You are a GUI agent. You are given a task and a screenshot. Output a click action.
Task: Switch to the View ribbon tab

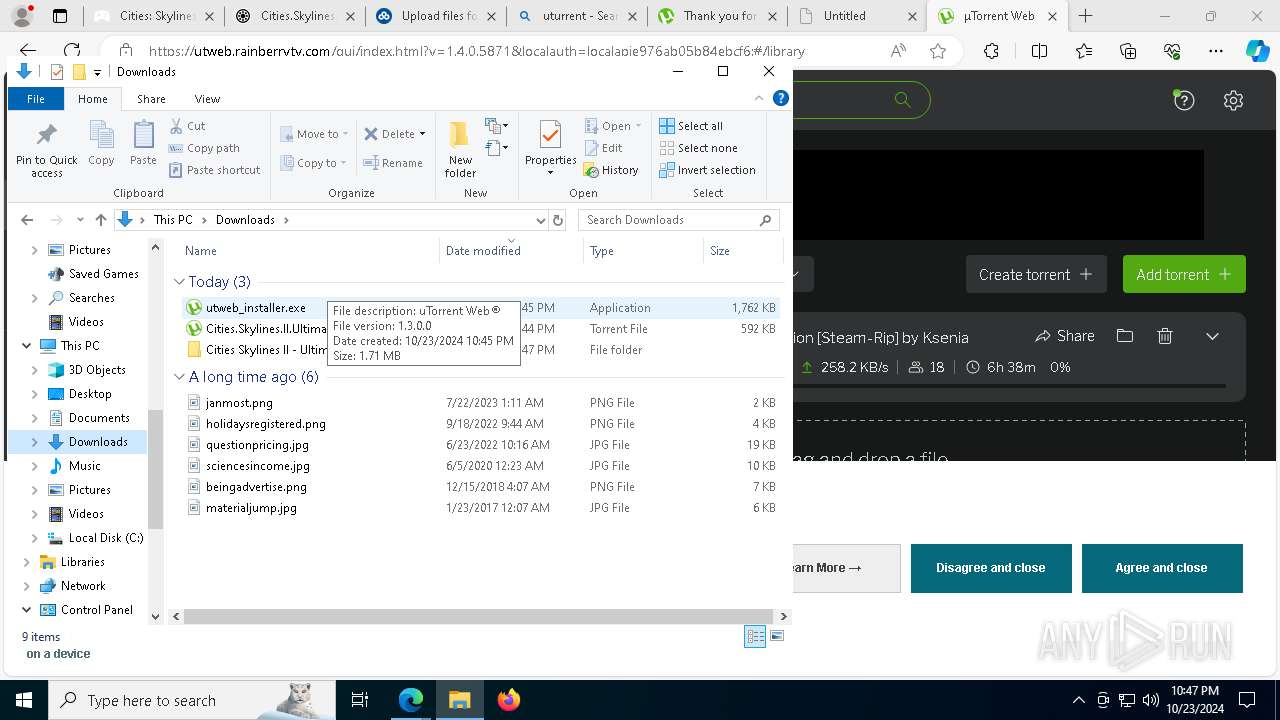coord(207,99)
